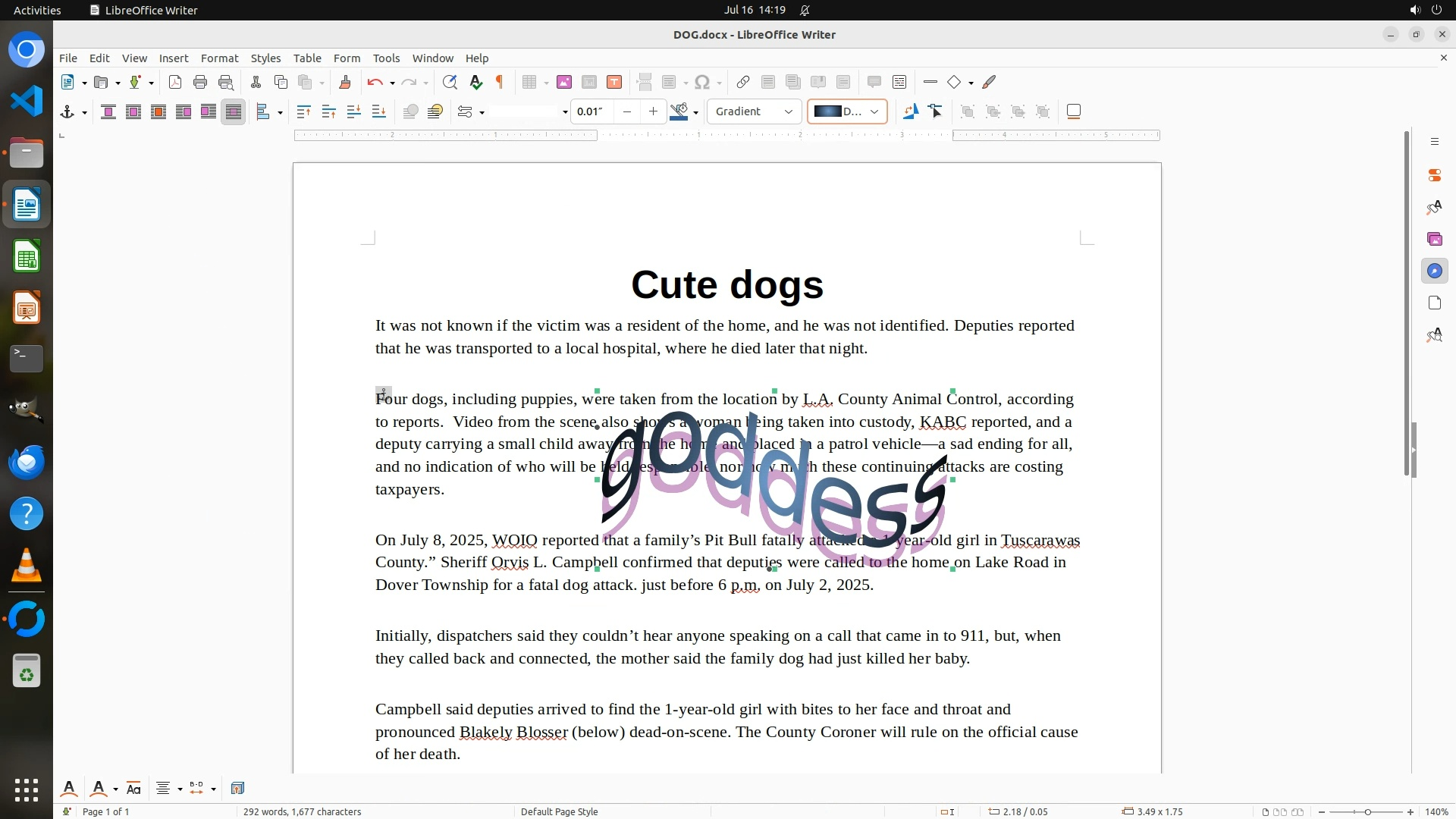The image size is (1456, 819).
Task: Open the Gradient fill style dropdown
Action: pyautogui.click(x=754, y=111)
